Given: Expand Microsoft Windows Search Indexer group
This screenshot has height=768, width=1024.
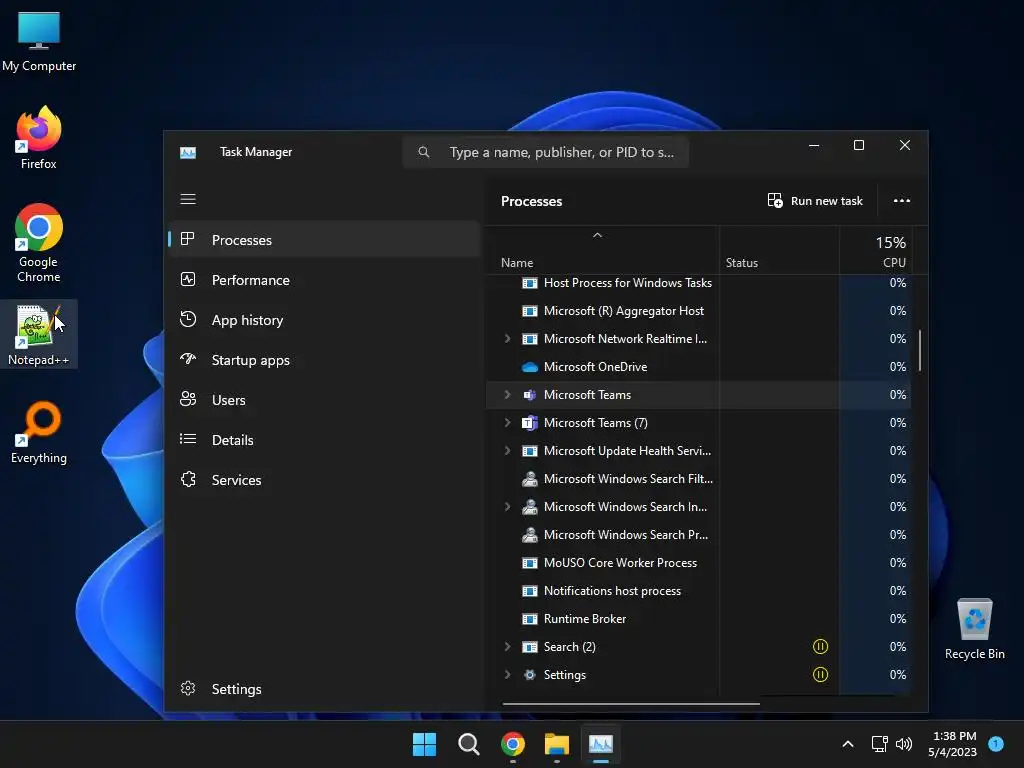Looking at the screenshot, I should (507, 507).
